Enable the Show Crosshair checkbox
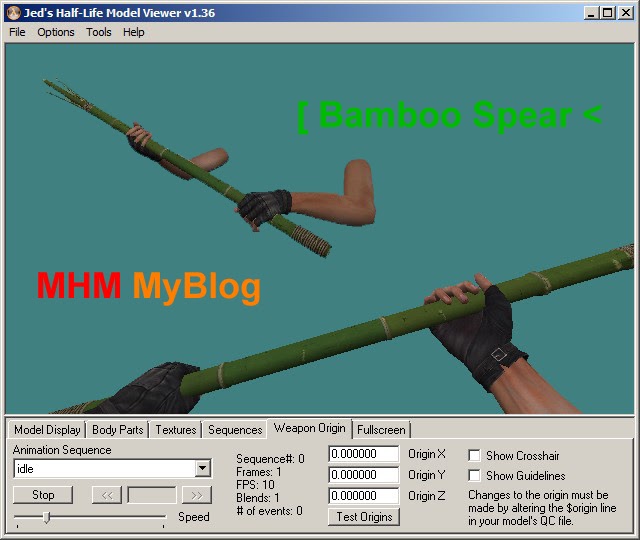The width and height of the screenshot is (640, 540). pos(474,455)
